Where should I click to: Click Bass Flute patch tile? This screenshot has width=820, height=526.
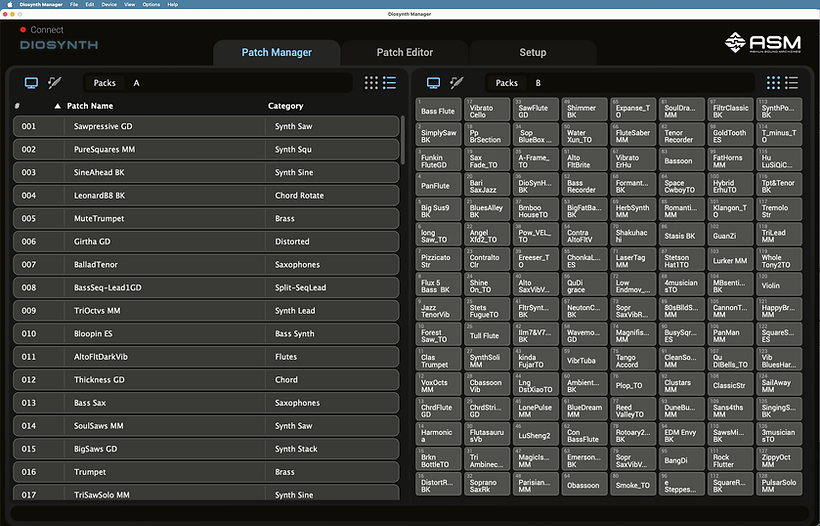[x=438, y=109]
